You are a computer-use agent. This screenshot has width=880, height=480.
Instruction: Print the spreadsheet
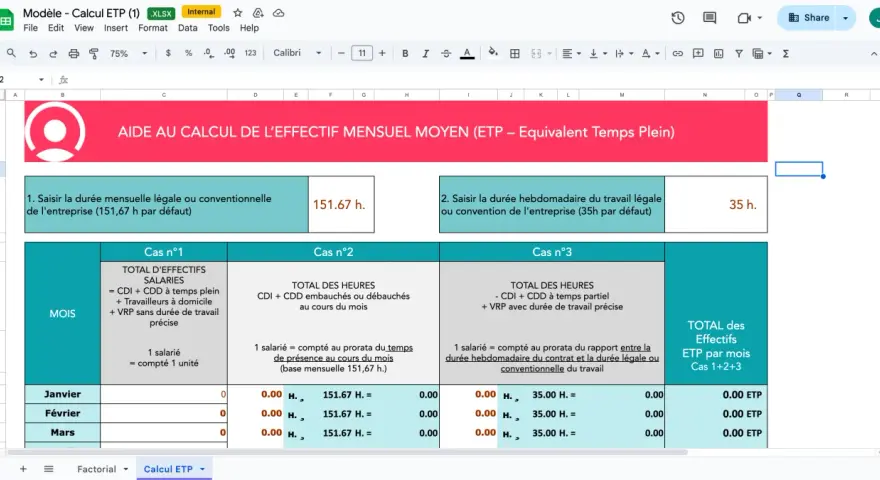click(x=74, y=53)
